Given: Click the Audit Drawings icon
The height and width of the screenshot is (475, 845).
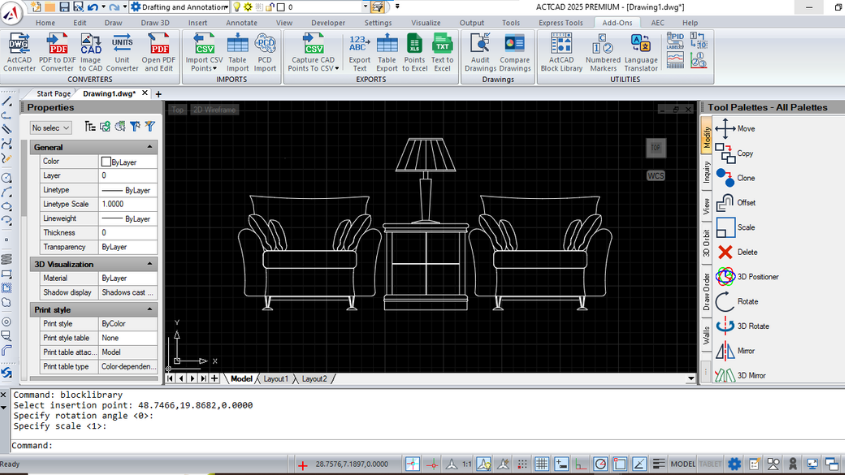Looking at the screenshot, I should click(480, 52).
